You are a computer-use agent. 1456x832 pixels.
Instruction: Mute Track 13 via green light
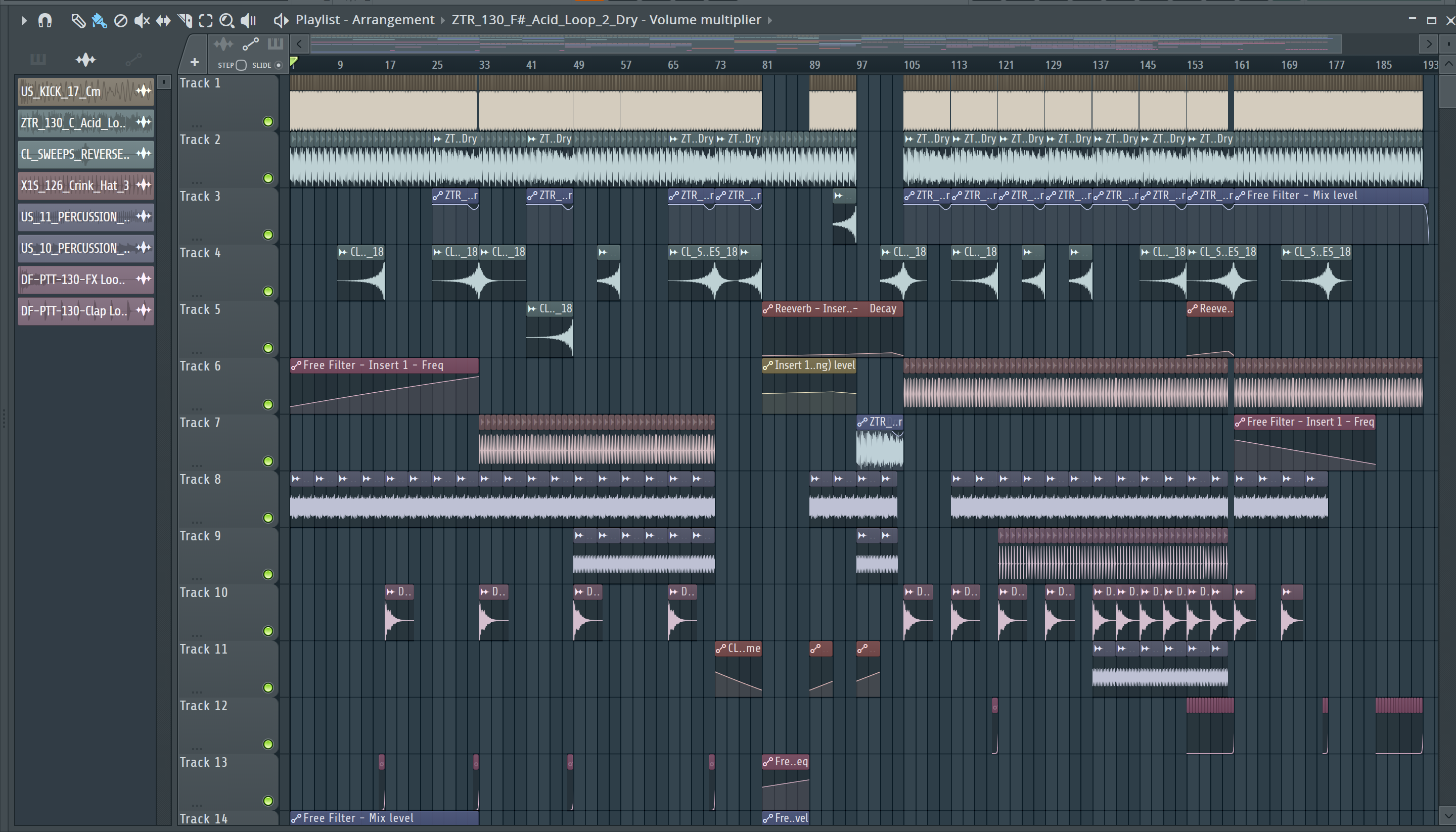coord(268,801)
